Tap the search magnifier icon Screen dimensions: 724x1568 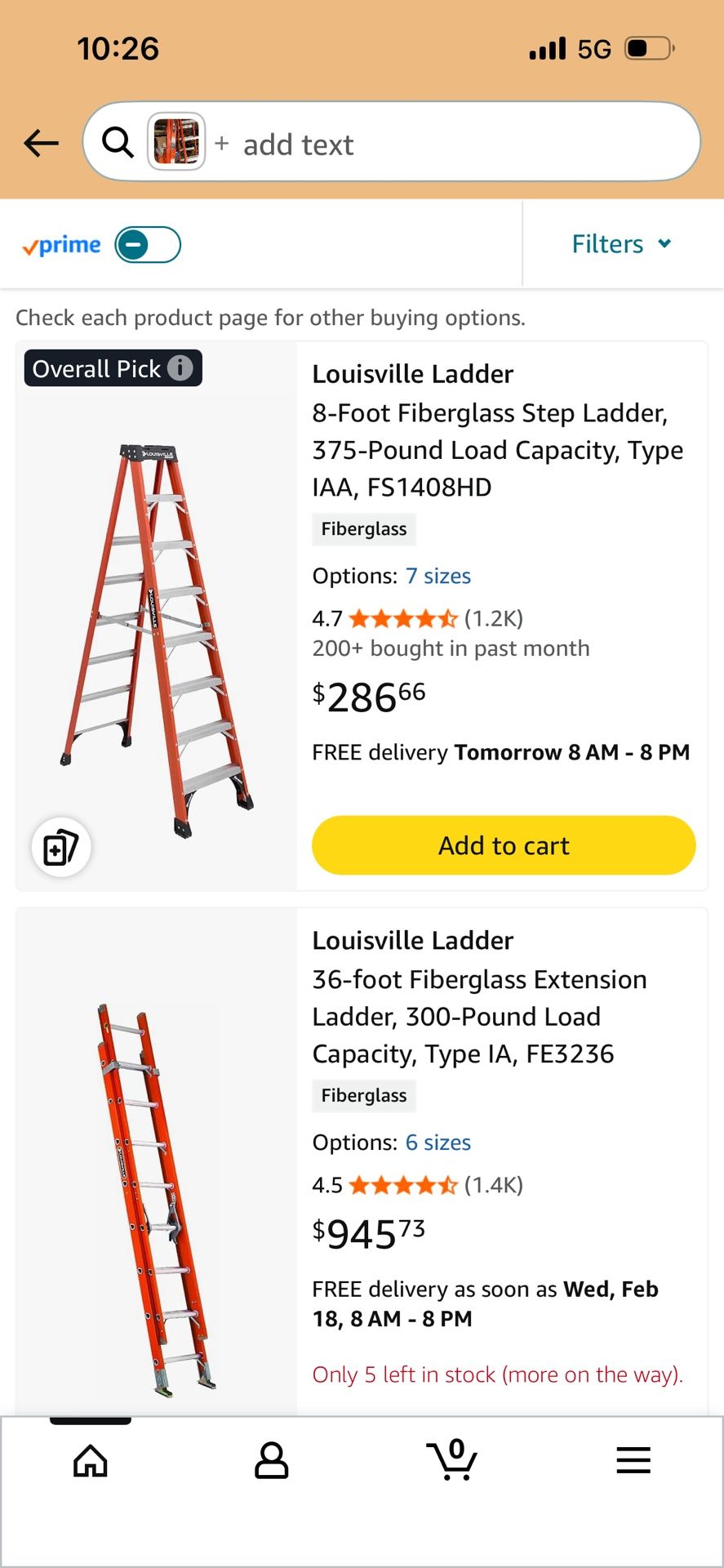pyautogui.click(x=118, y=142)
